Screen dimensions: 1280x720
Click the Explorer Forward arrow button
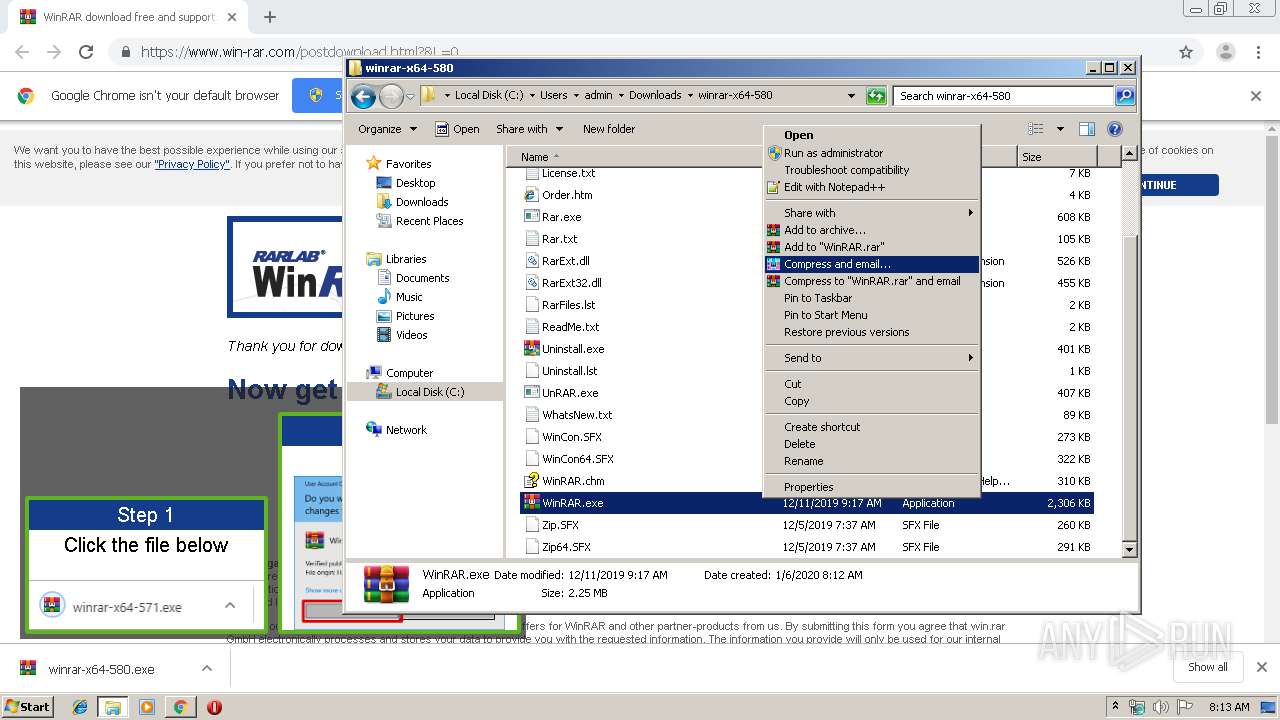tap(391, 96)
